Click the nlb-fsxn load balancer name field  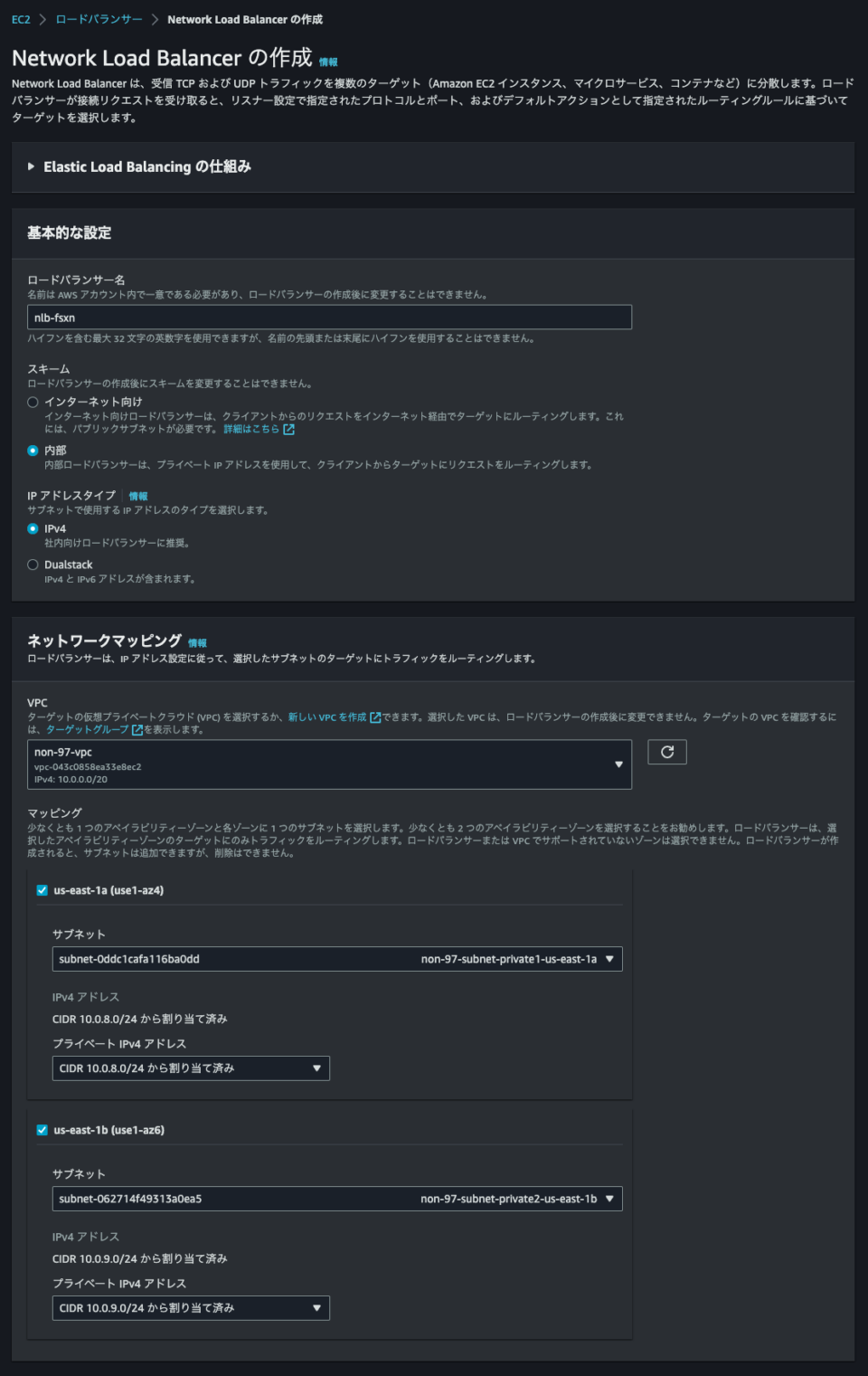tap(328, 317)
